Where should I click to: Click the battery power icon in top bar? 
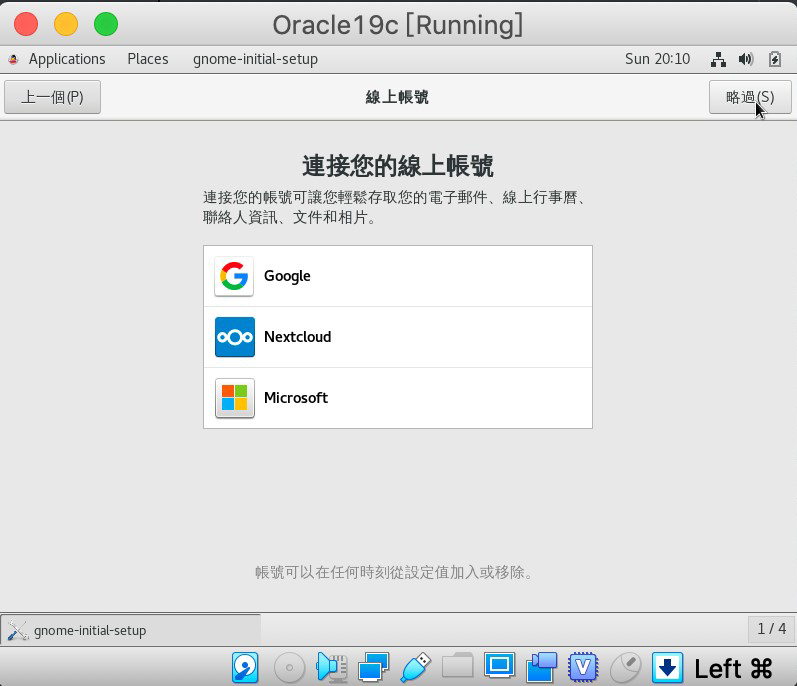775,59
